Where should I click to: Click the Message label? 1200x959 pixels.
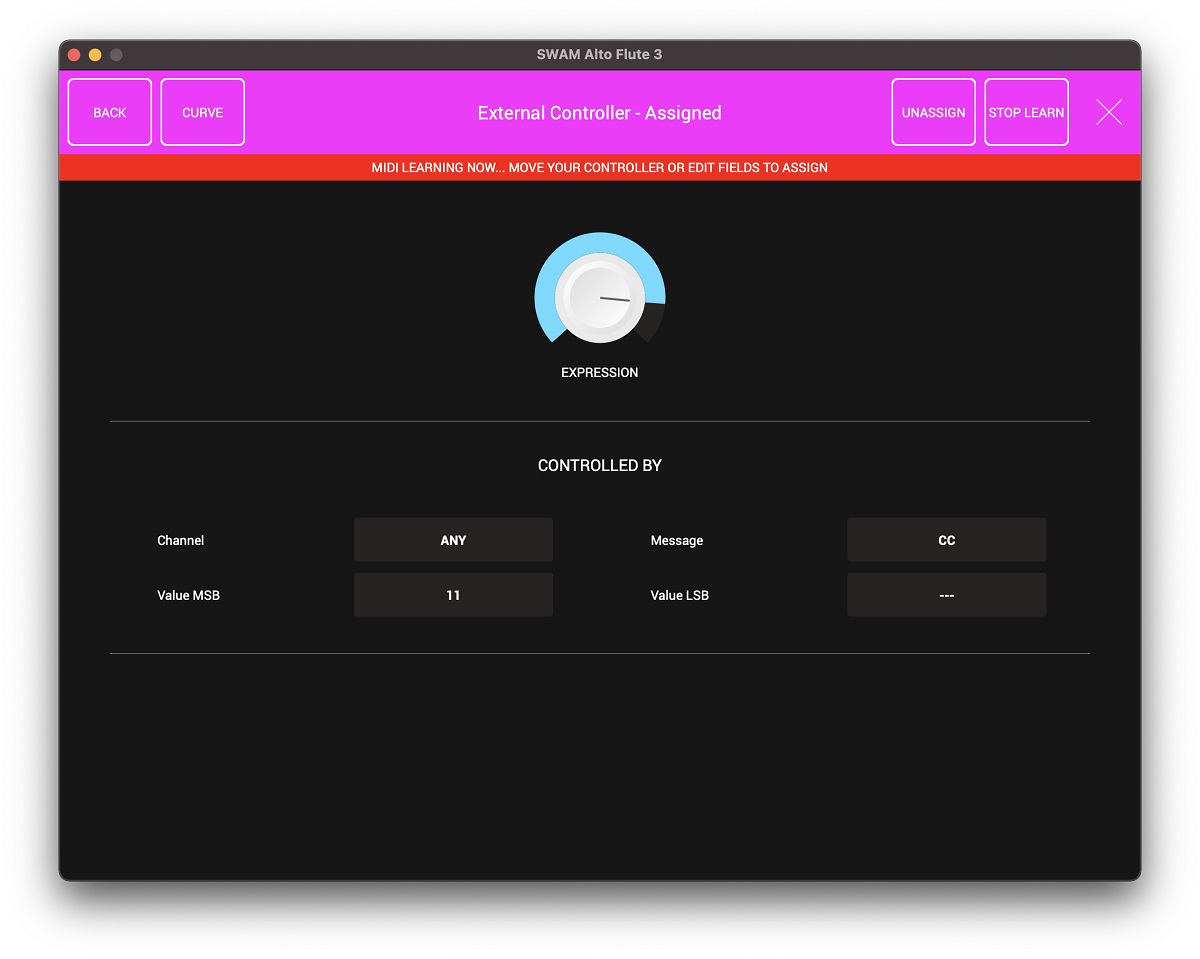[x=677, y=541]
